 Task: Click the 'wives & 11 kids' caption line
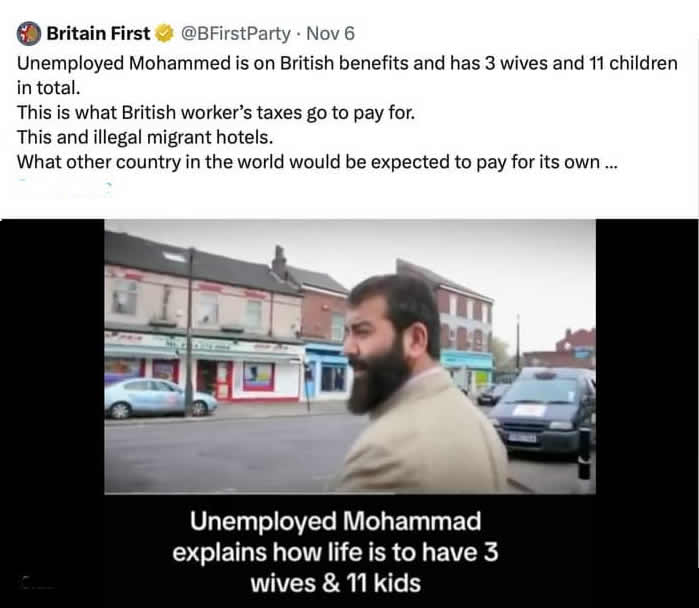[x=335, y=583]
